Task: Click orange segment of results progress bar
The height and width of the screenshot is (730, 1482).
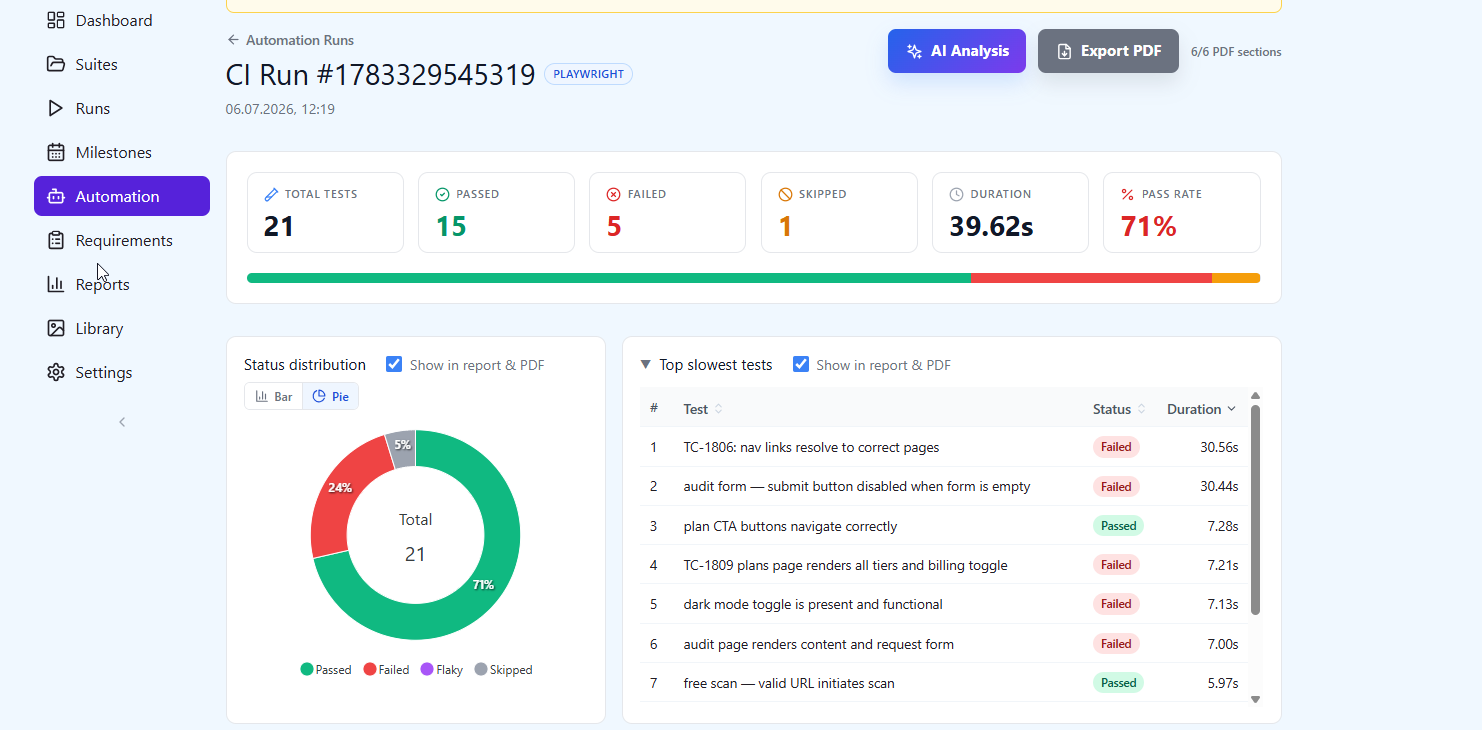Action: click(1236, 278)
